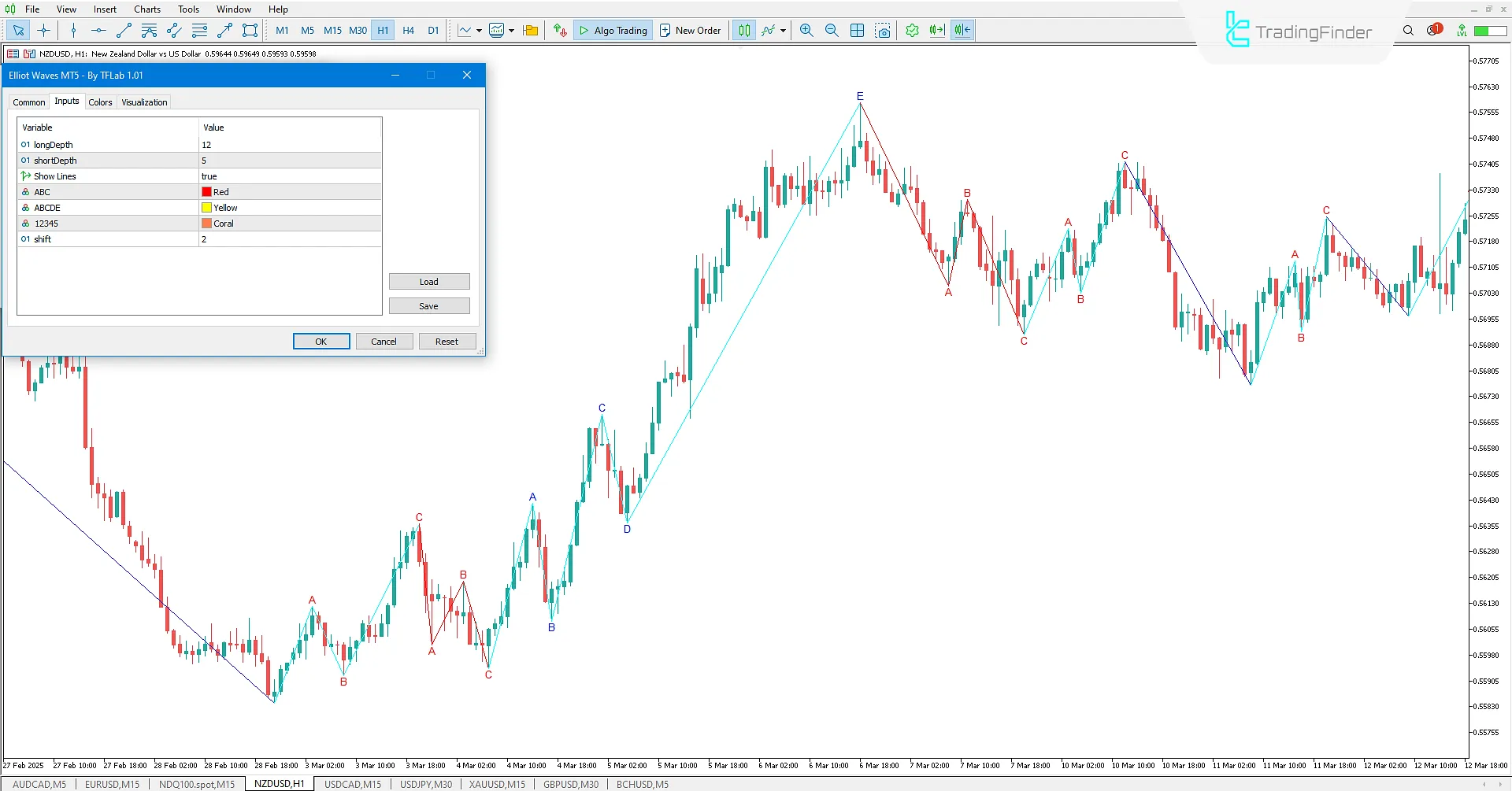Image resolution: width=1512 pixels, height=791 pixels.
Task: Zoom in on the chart
Action: (806, 30)
